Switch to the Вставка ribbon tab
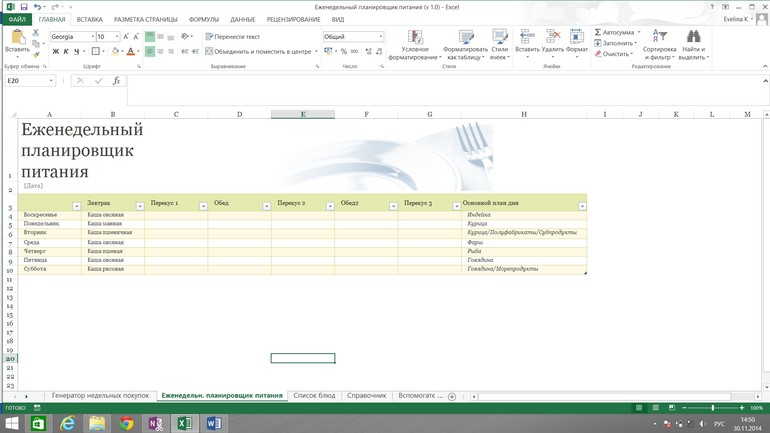Screen dimensions: 770x433 (89, 19)
